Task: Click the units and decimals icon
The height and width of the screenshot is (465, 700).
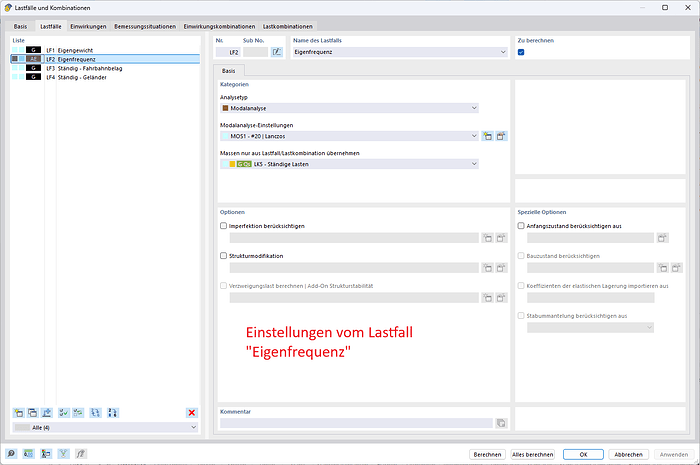Action: coord(28,454)
